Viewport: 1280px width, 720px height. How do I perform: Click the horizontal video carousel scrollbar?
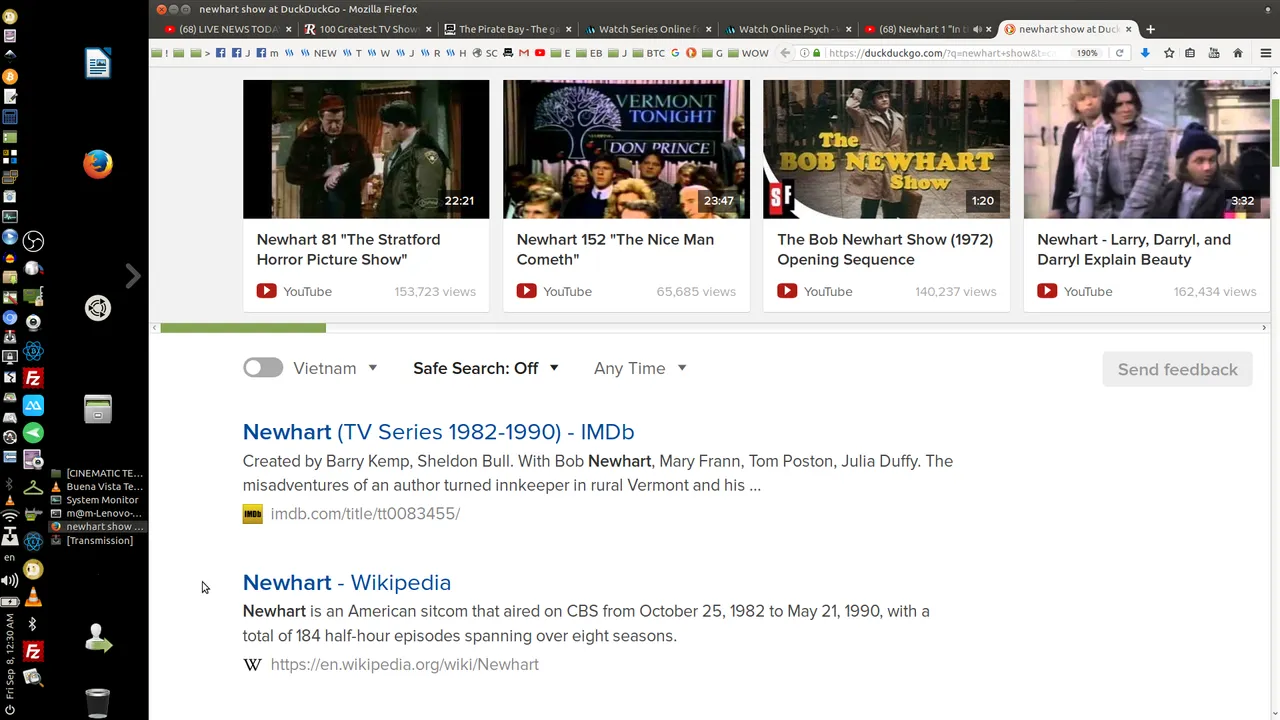coord(243,327)
